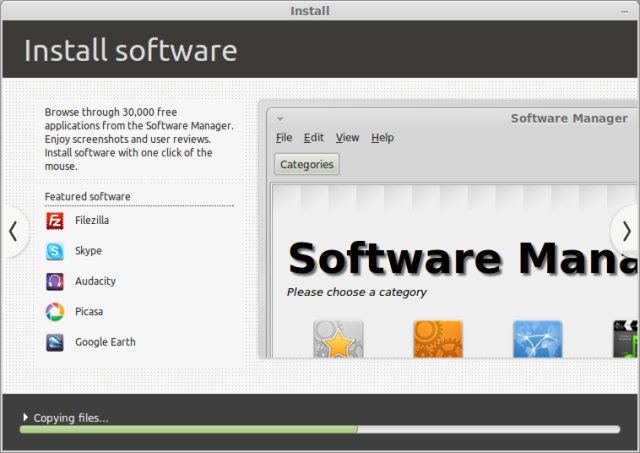
Task: Click the Skype icon
Action: (x=55, y=251)
